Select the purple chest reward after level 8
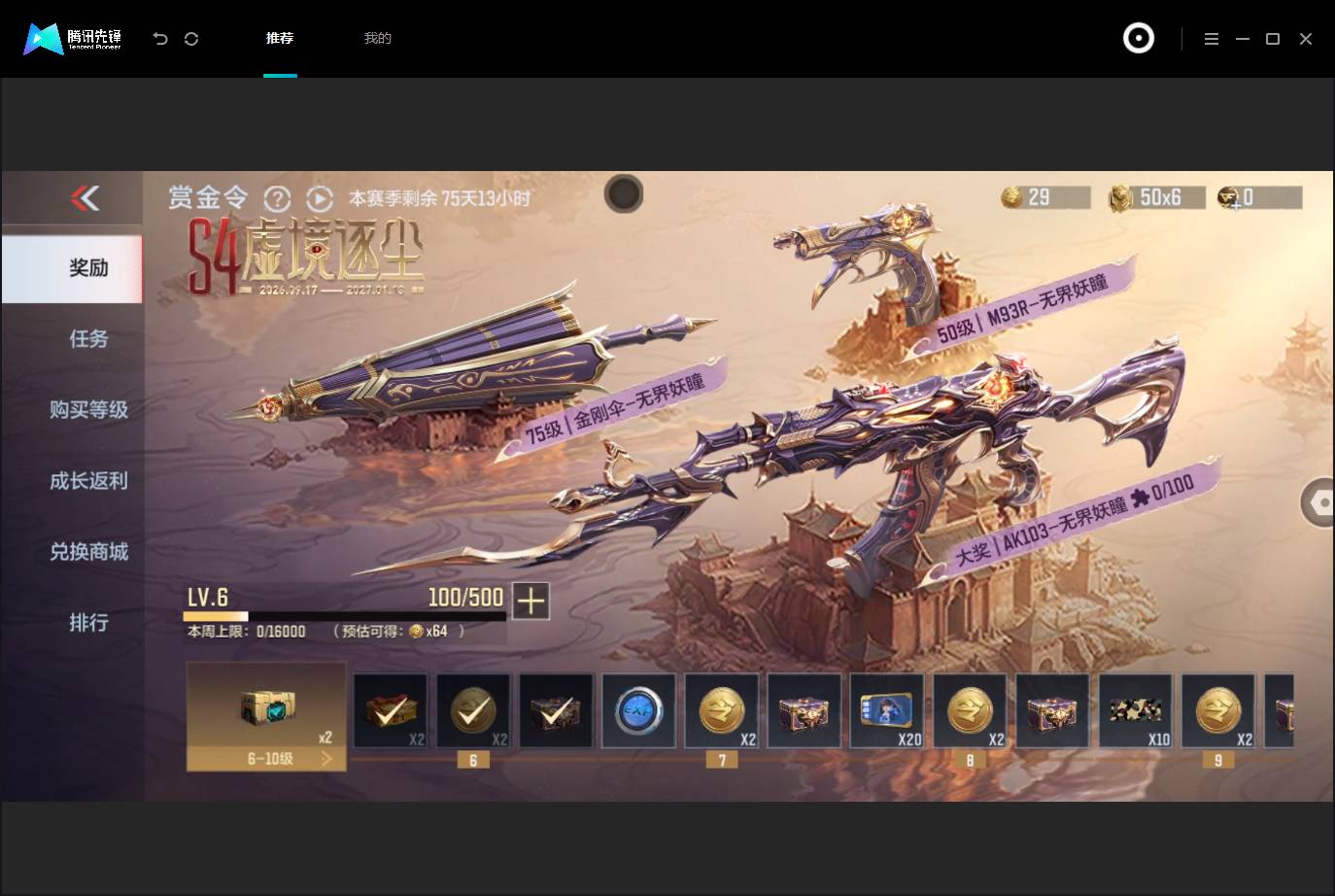Viewport: 1335px width, 896px height. pyautogui.click(x=1052, y=711)
